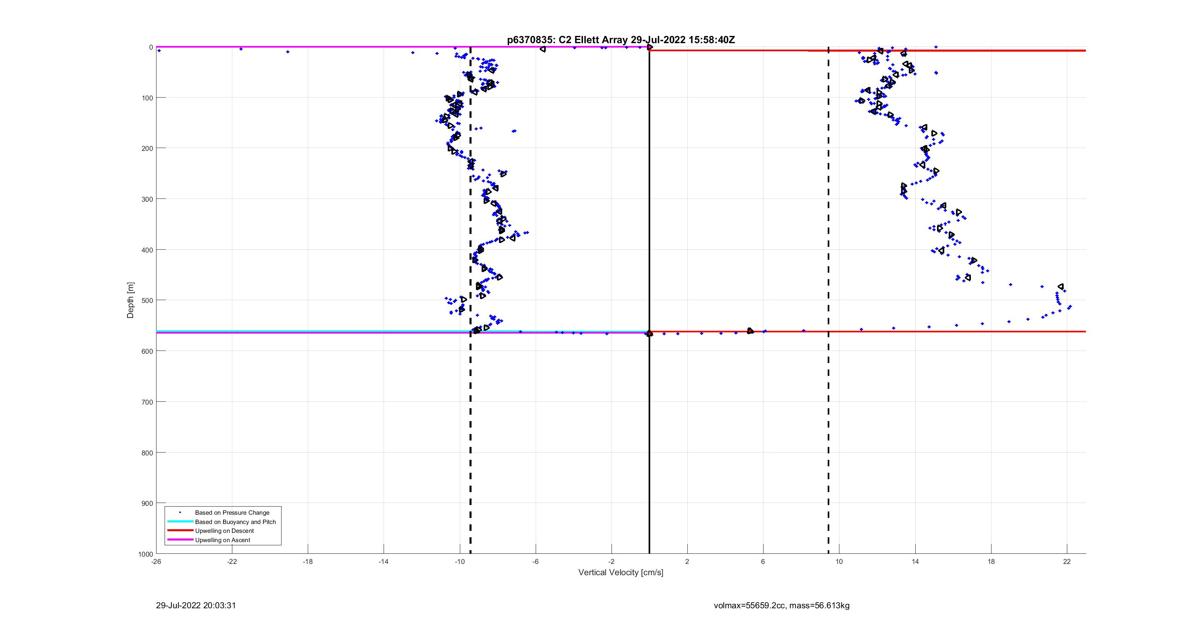1200x622 pixels.
Task: Click the x-axis tick label '-22'
Action: pos(232,562)
